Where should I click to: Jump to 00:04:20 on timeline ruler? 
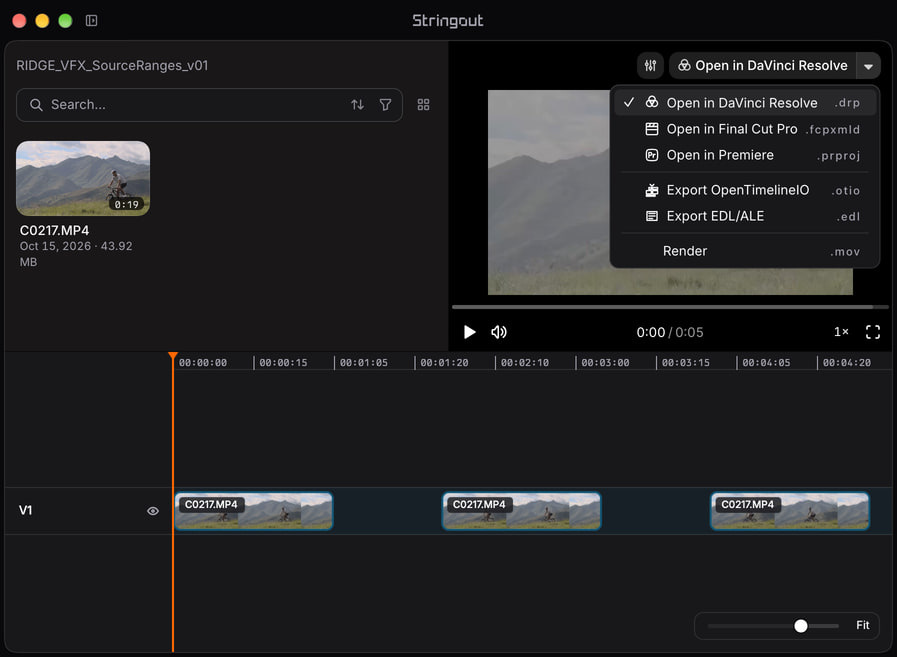847,363
